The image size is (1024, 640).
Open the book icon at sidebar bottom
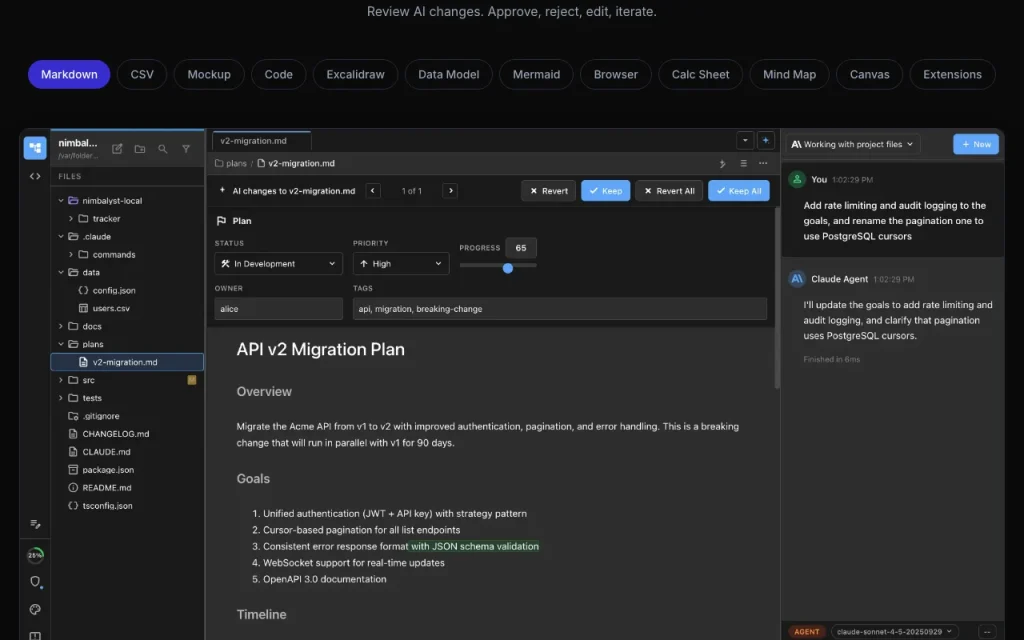click(35, 635)
